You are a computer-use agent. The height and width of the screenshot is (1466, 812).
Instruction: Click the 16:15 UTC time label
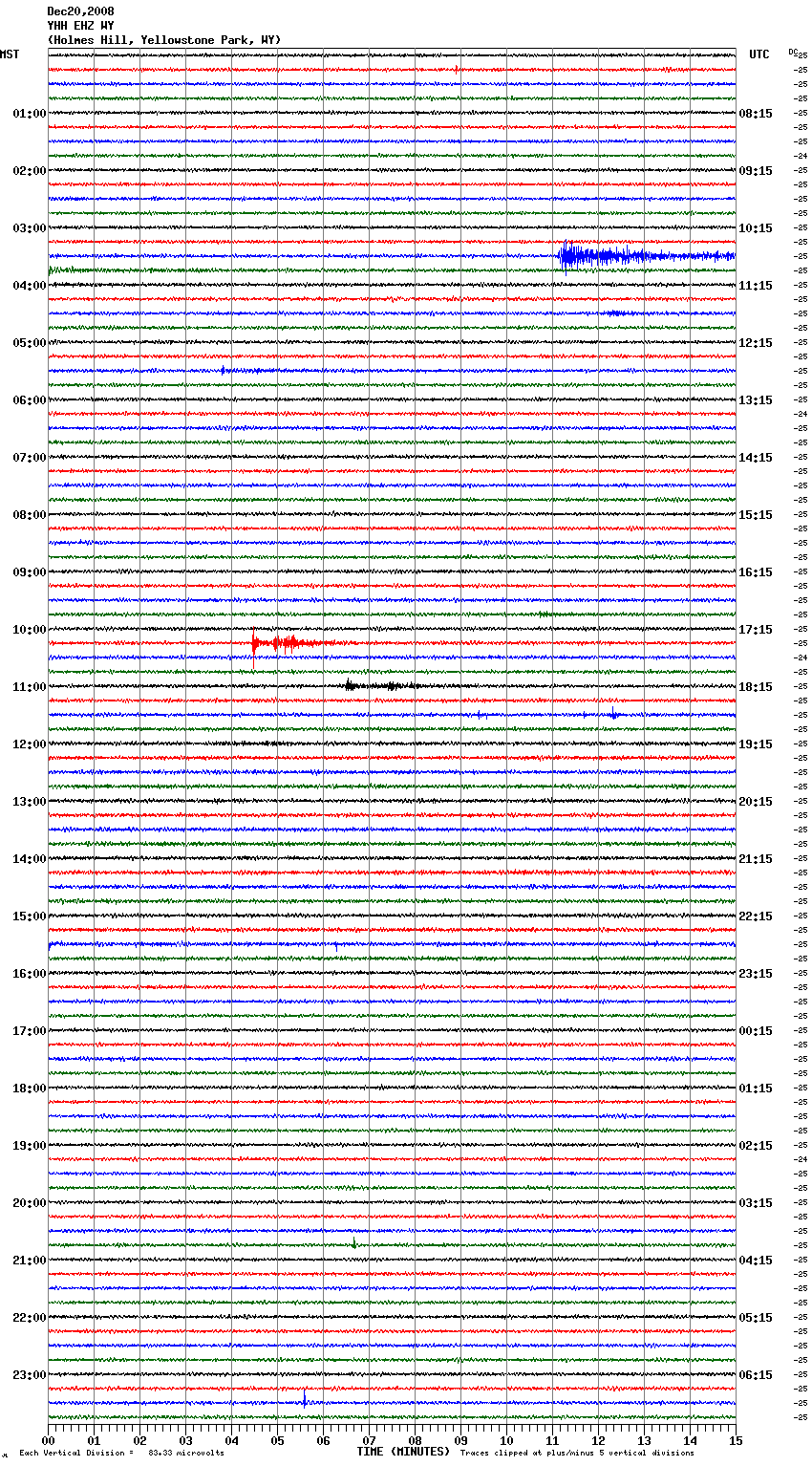tap(756, 572)
